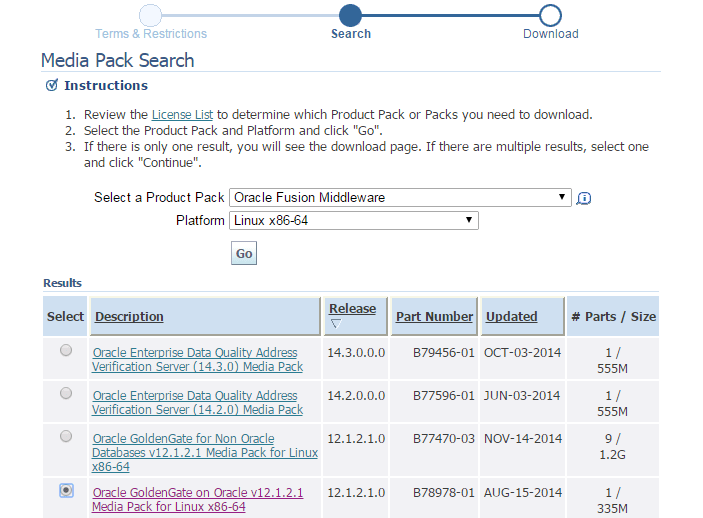703x518 pixels.
Task: Sort results by Updated column
Action: pos(512,316)
